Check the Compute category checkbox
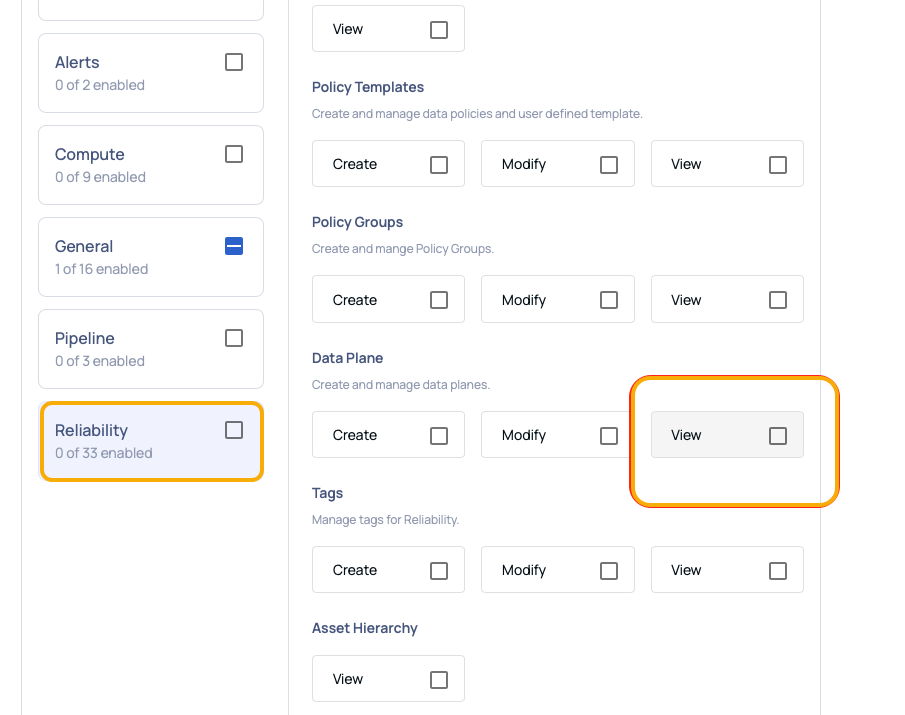Screen dimensions: 905x715 [x=234, y=154]
